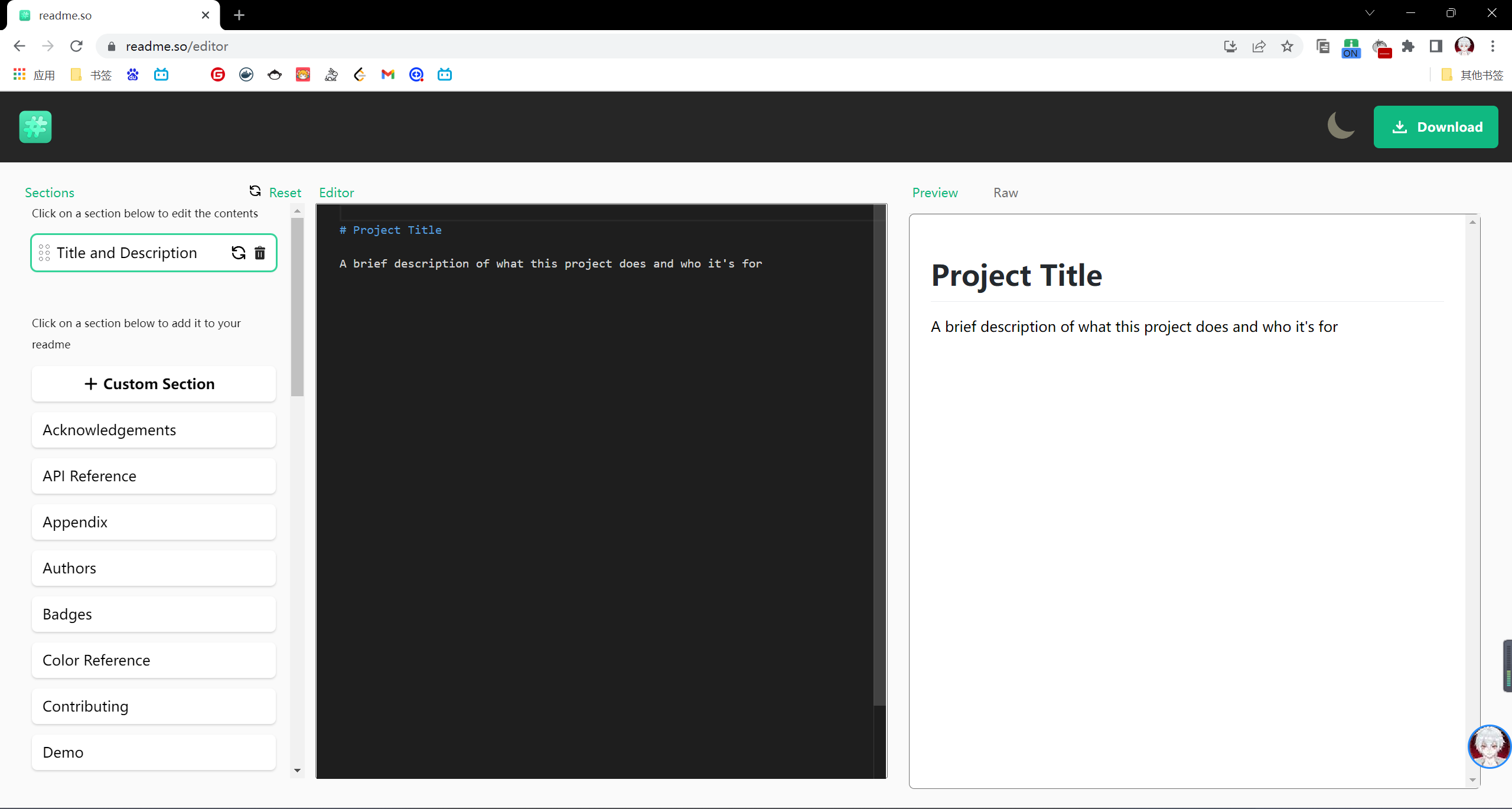The width and height of the screenshot is (1512, 809).
Task: Click the readme.so hashtag logo
Action: [x=35, y=126]
